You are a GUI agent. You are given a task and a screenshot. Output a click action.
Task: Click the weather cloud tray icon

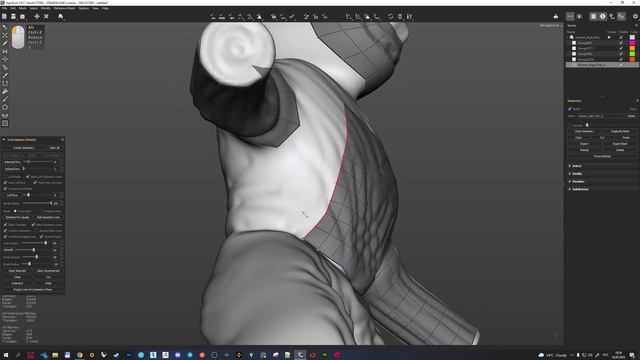click(541, 355)
